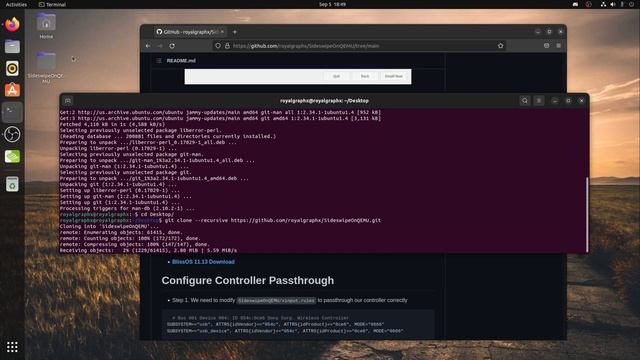Focus the Firefox address bar URL
The width and height of the screenshot is (640, 360).
point(306,46)
